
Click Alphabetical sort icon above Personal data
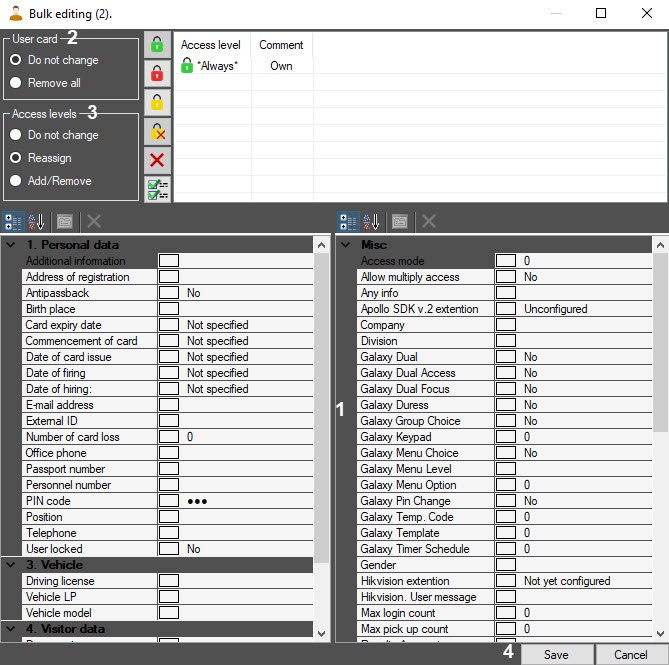(37, 222)
